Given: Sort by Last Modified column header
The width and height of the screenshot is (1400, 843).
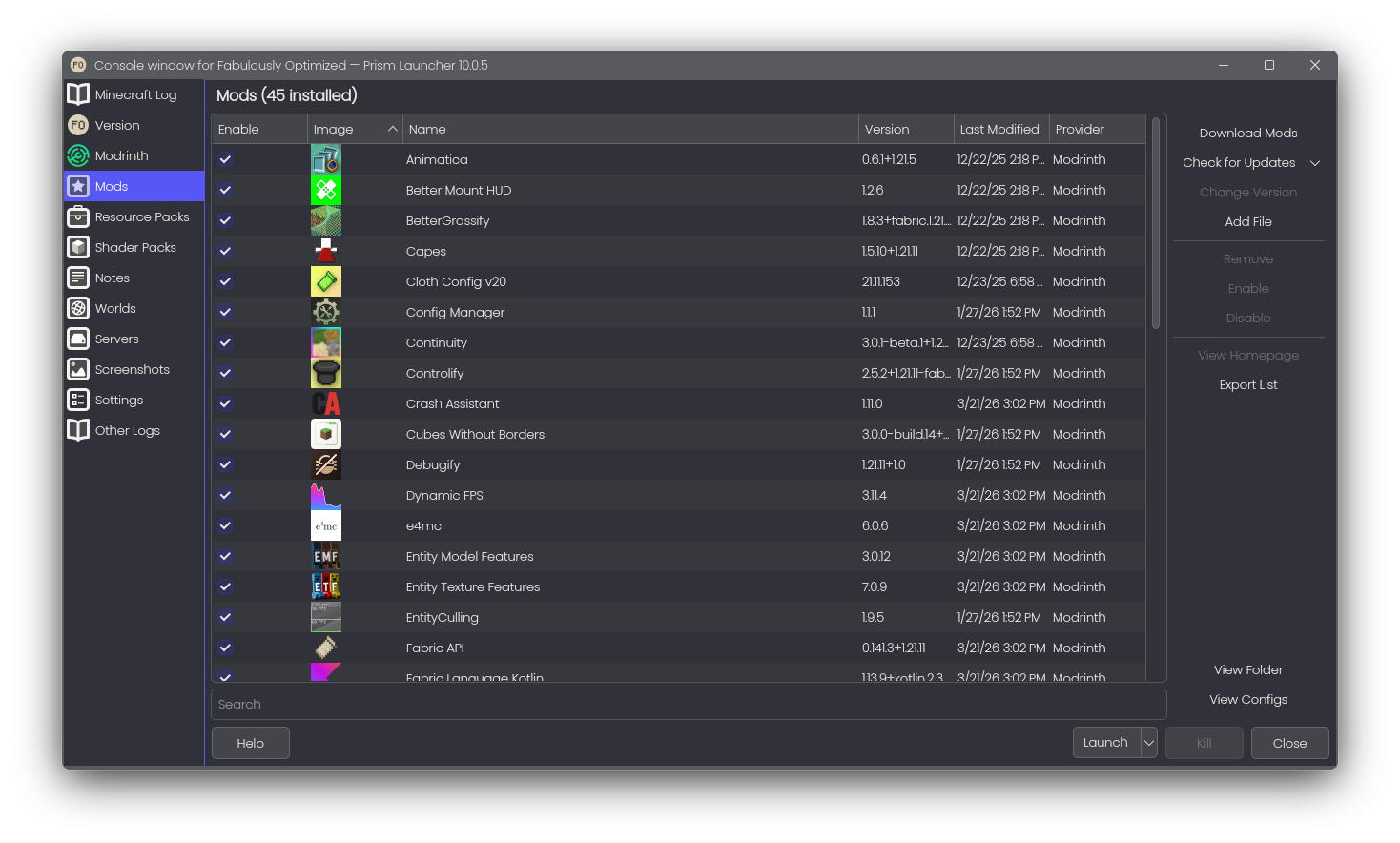Looking at the screenshot, I should tap(1001, 129).
